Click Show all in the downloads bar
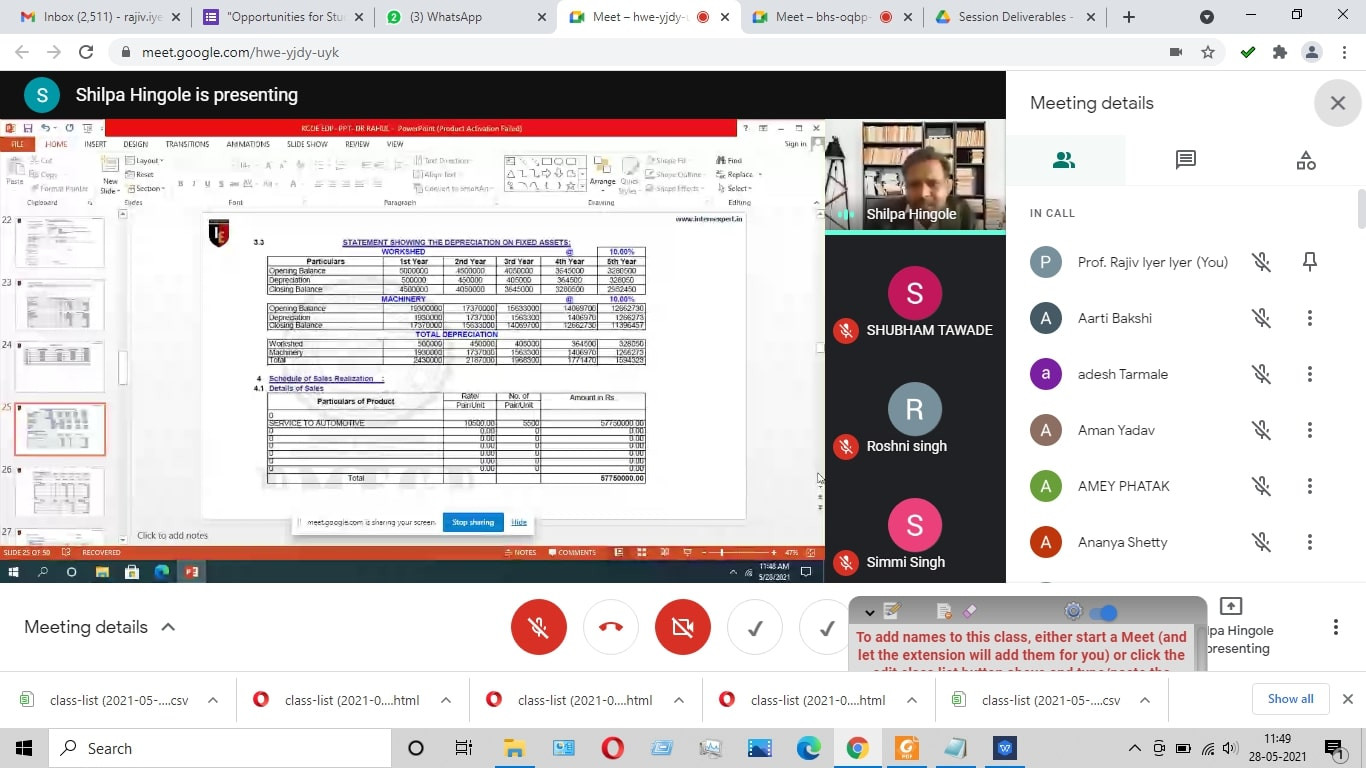 (1290, 699)
